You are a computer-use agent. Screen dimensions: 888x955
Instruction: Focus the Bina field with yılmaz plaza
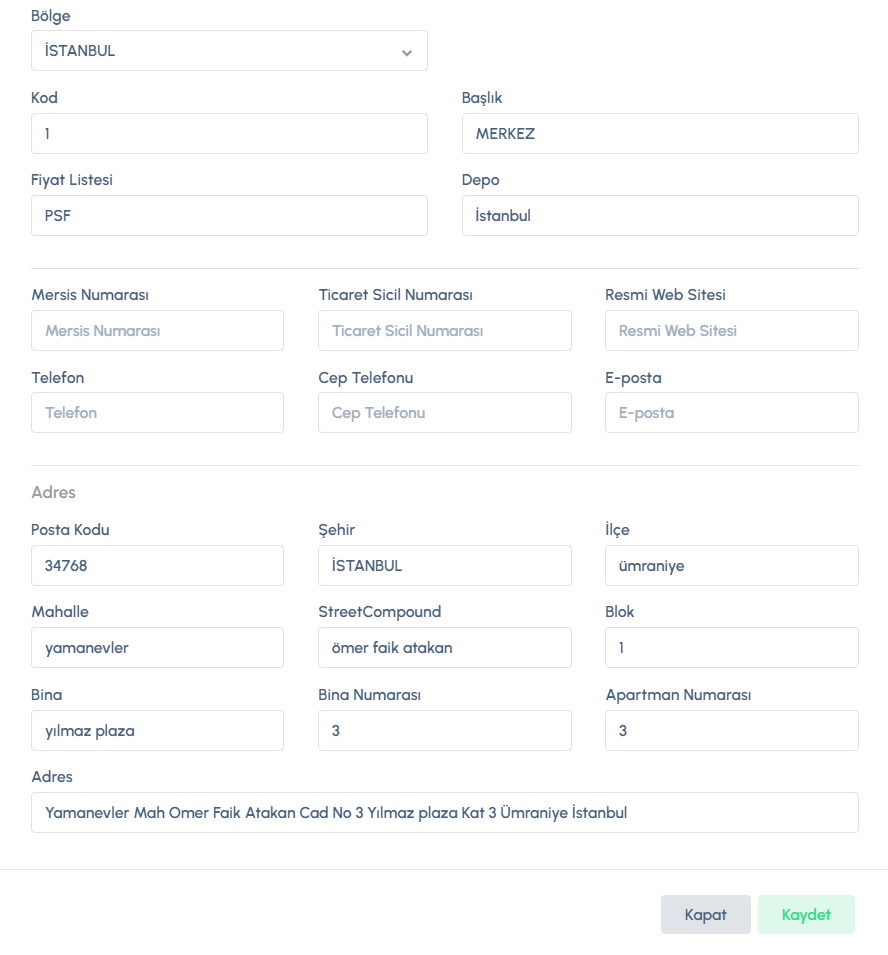pos(157,731)
